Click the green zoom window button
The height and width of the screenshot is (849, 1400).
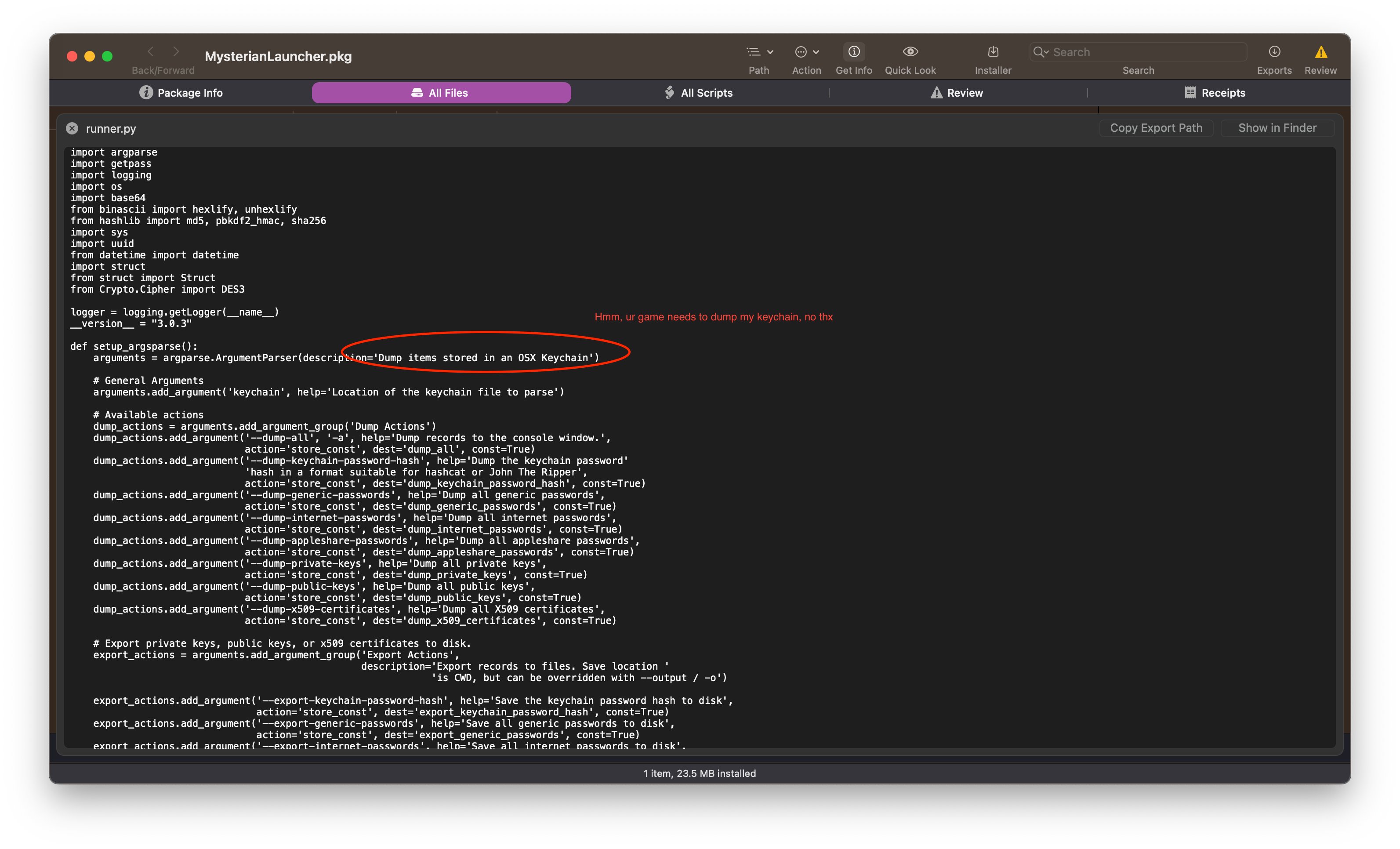click(107, 56)
